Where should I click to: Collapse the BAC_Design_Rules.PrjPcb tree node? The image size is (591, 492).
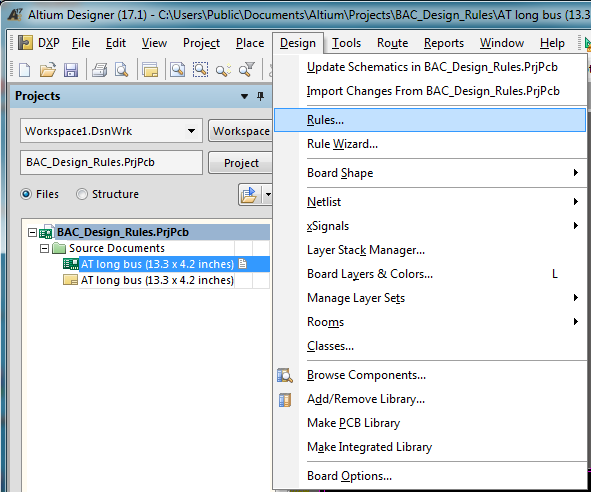click(x=32, y=232)
